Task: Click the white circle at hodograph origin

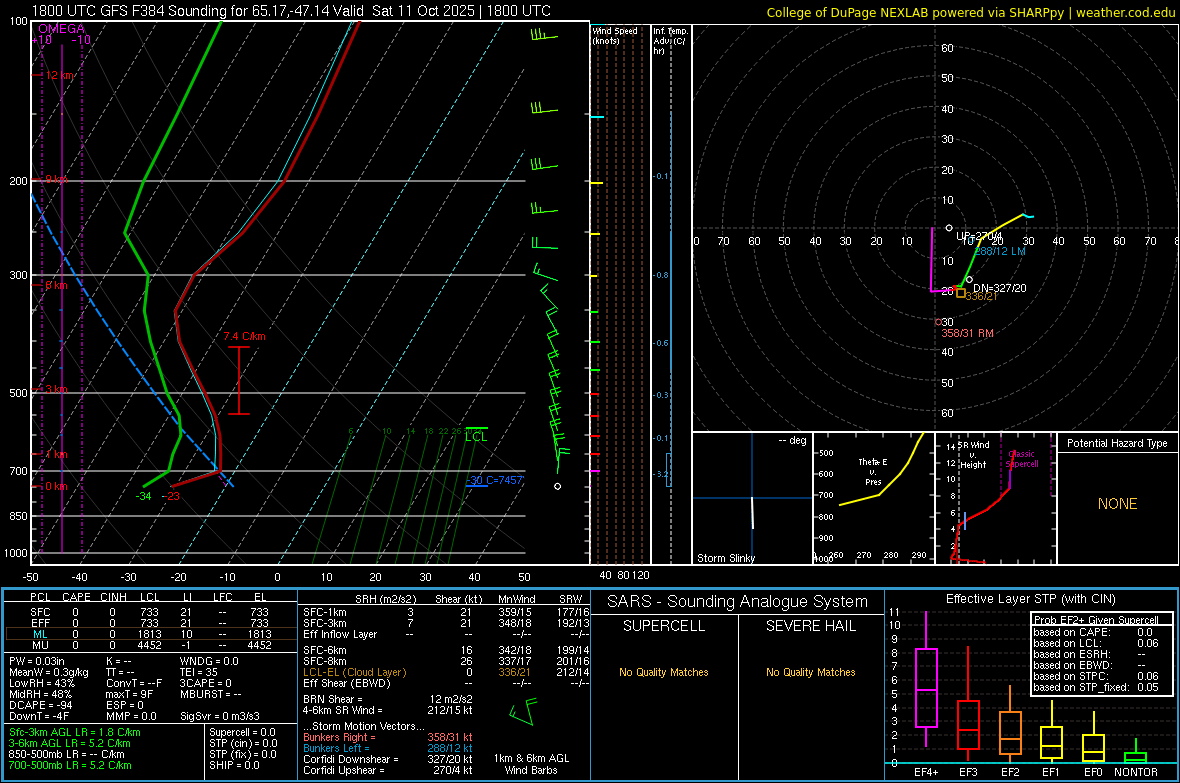Action: [x=949, y=227]
